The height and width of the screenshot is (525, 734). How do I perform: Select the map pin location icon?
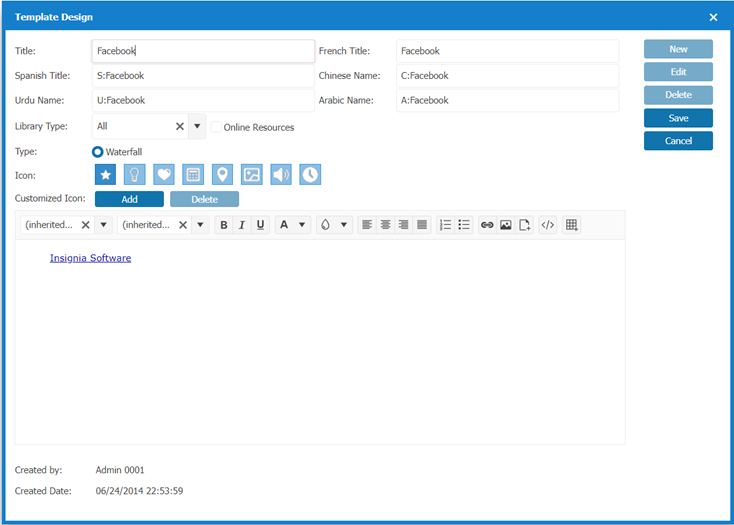222,175
